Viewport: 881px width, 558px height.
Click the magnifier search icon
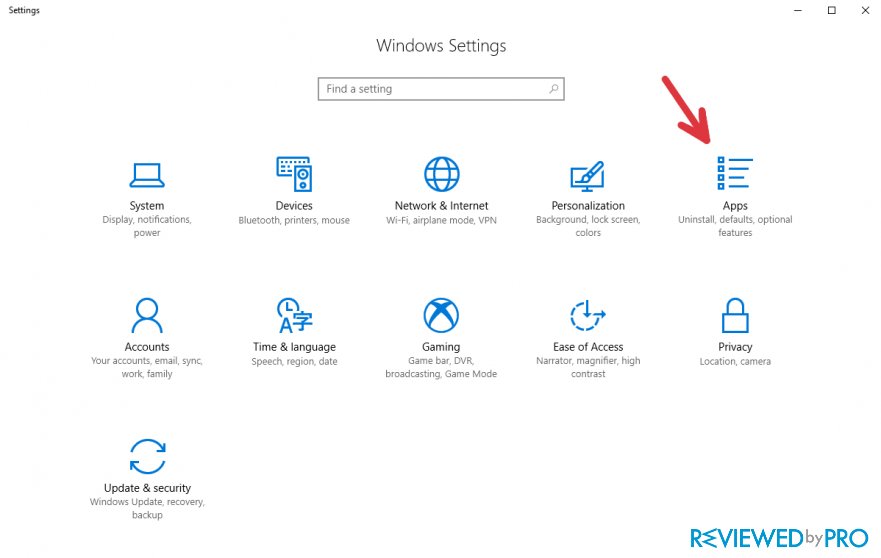(553, 89)
